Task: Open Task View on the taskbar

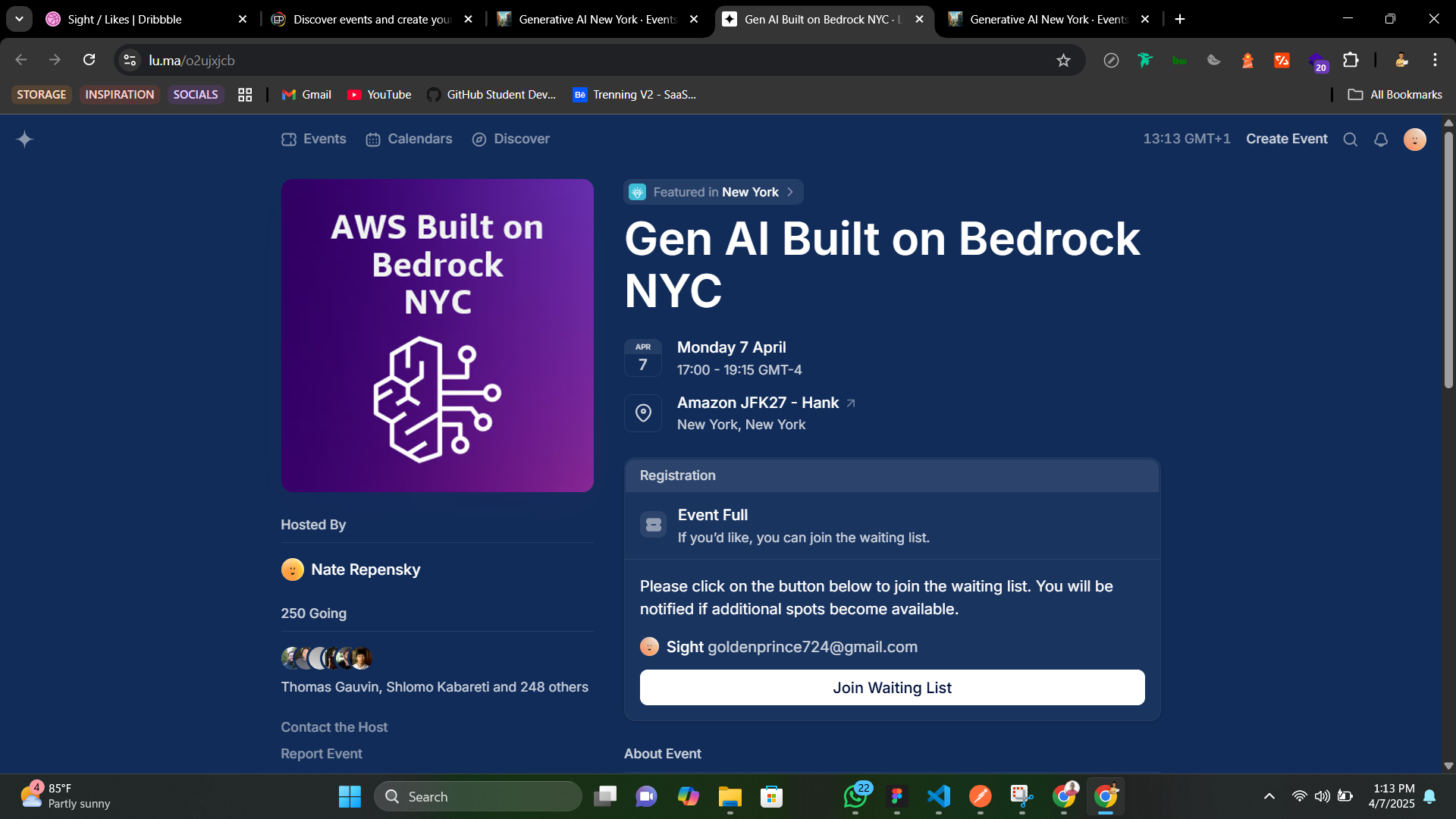Action: click(604, 796)
